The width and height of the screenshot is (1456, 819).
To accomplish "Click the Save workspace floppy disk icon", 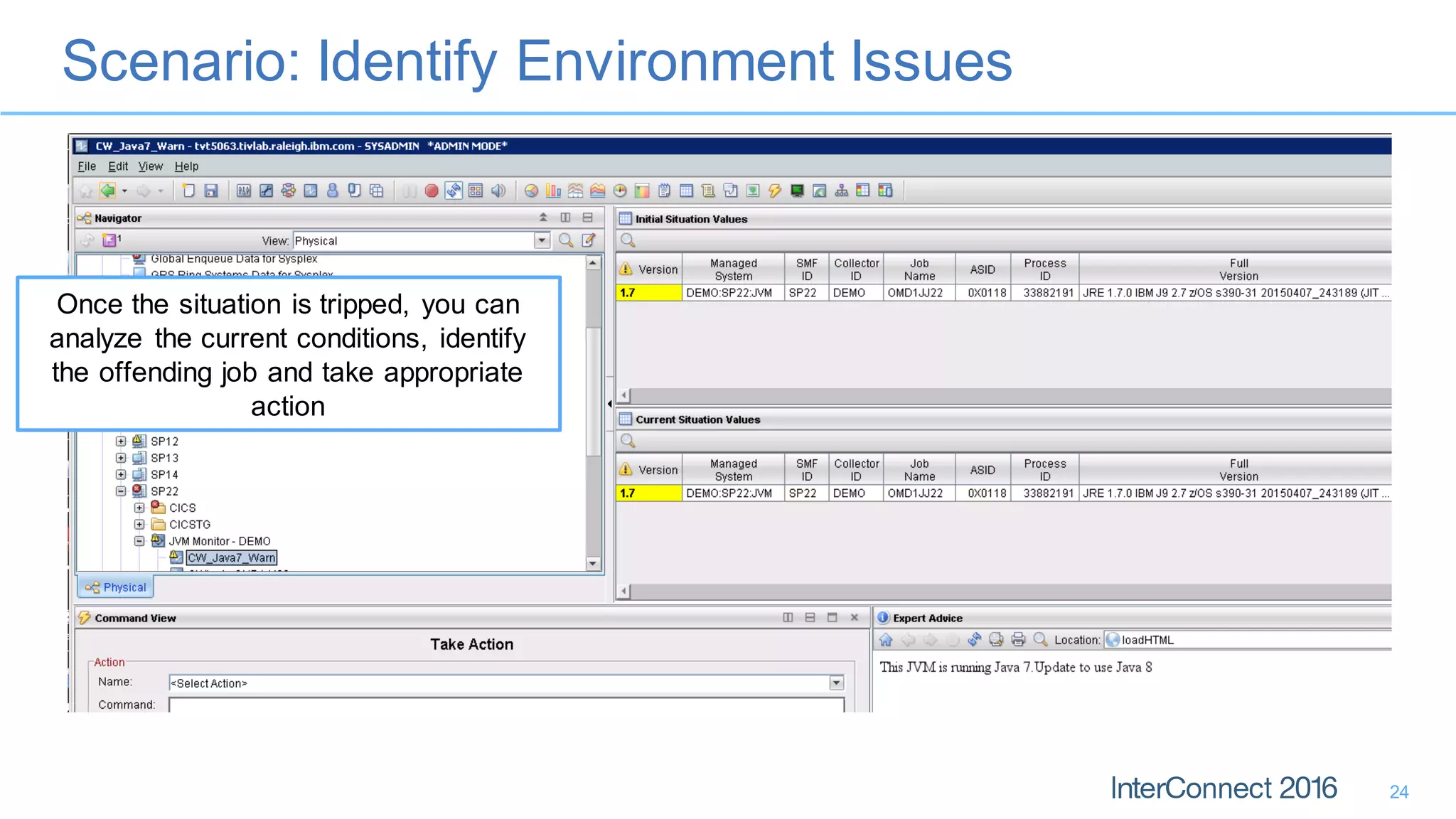I will click(x=211, y=191).
